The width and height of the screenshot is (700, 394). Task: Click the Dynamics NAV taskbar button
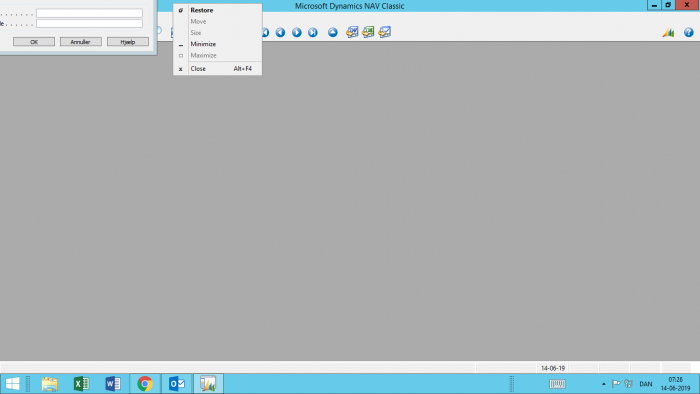click(208, 384)
